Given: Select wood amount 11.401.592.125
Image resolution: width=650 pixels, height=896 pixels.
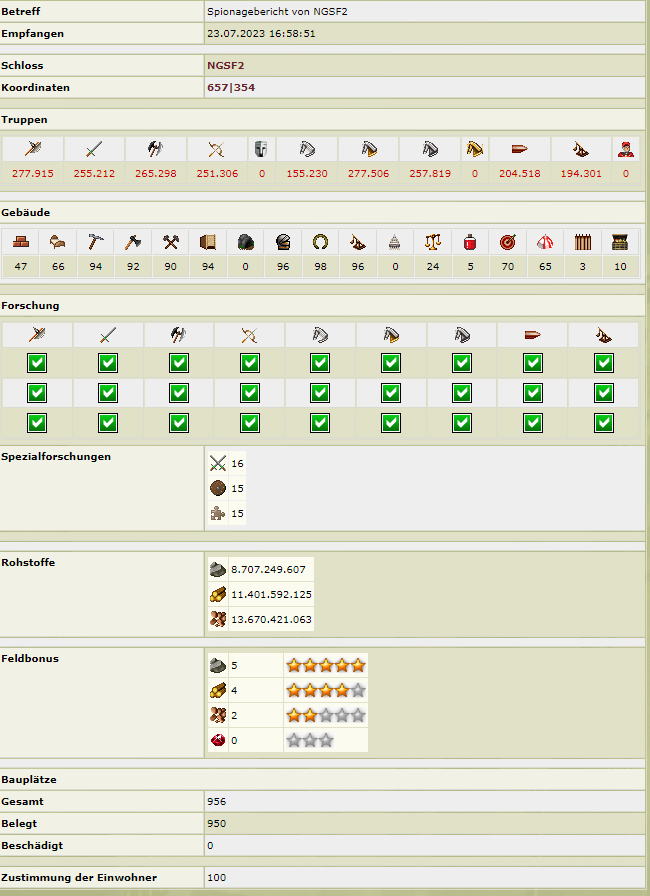Looking at the screenshot, I should tap(271, 594).
